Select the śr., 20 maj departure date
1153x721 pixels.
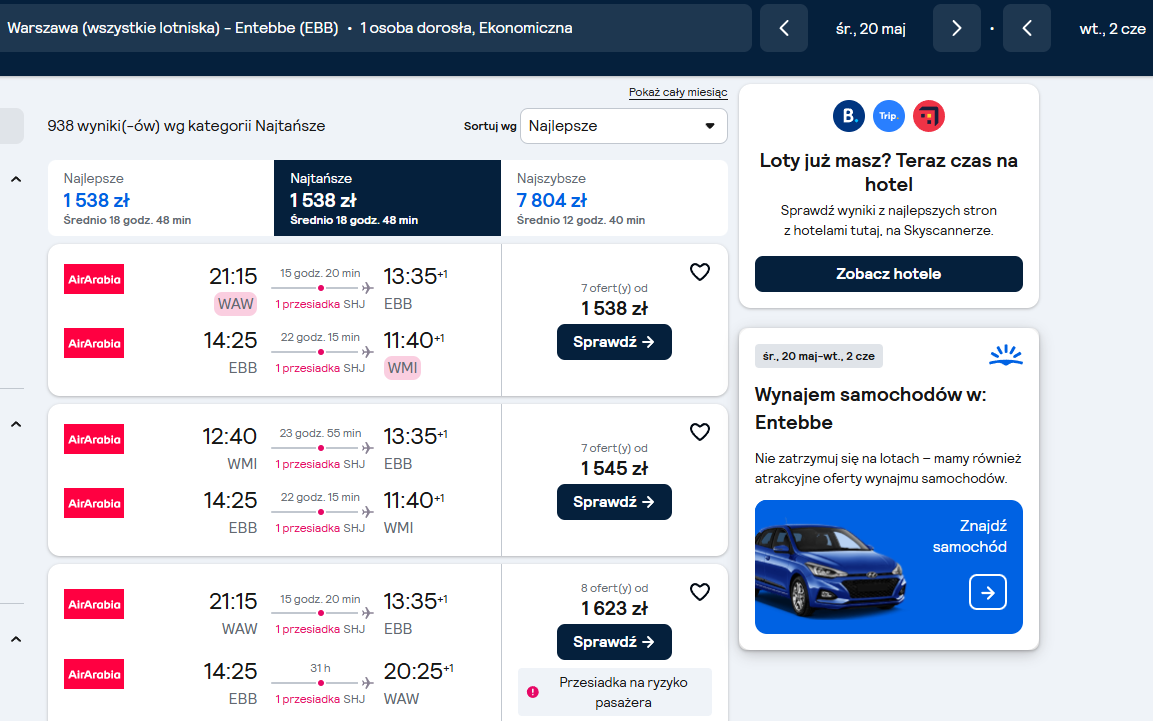coord(871,29)
